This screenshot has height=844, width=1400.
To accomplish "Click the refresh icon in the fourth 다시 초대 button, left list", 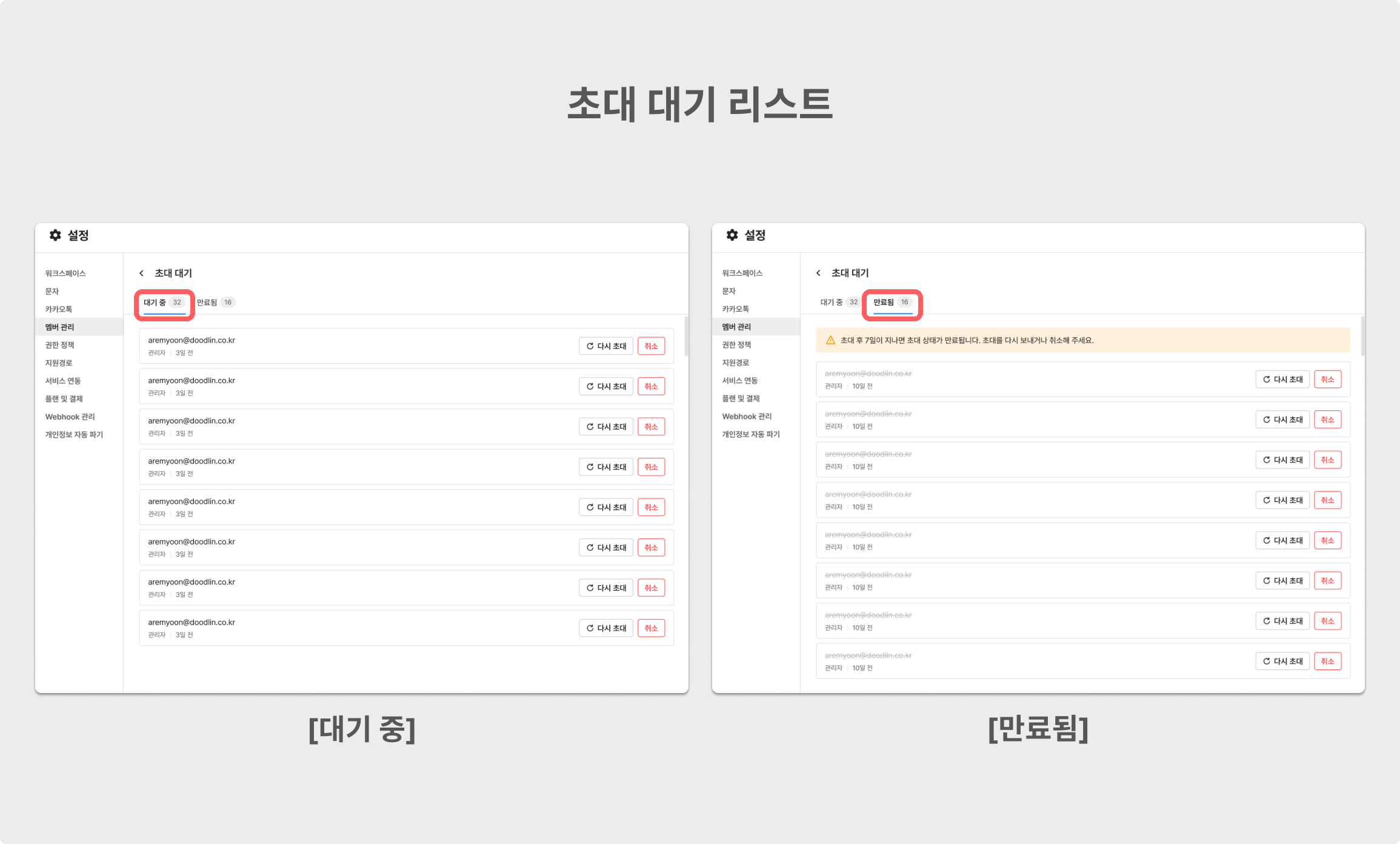I will click(590, 467).
